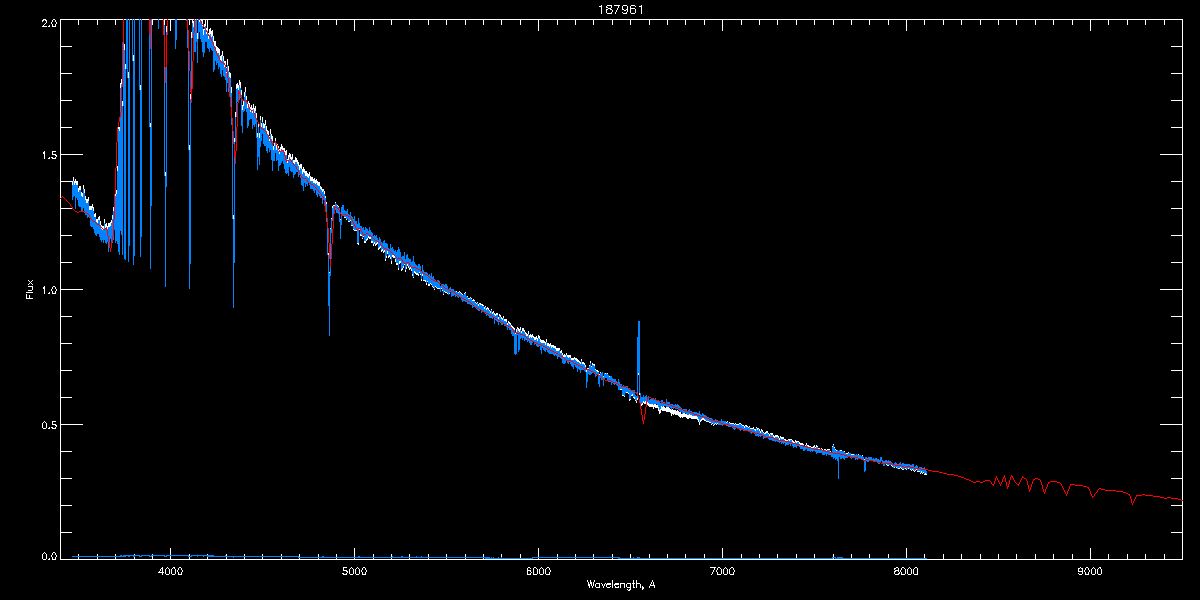1200x600 pixels.
Task: Click y-axis tick label 1.5
Action: point(48,156)
